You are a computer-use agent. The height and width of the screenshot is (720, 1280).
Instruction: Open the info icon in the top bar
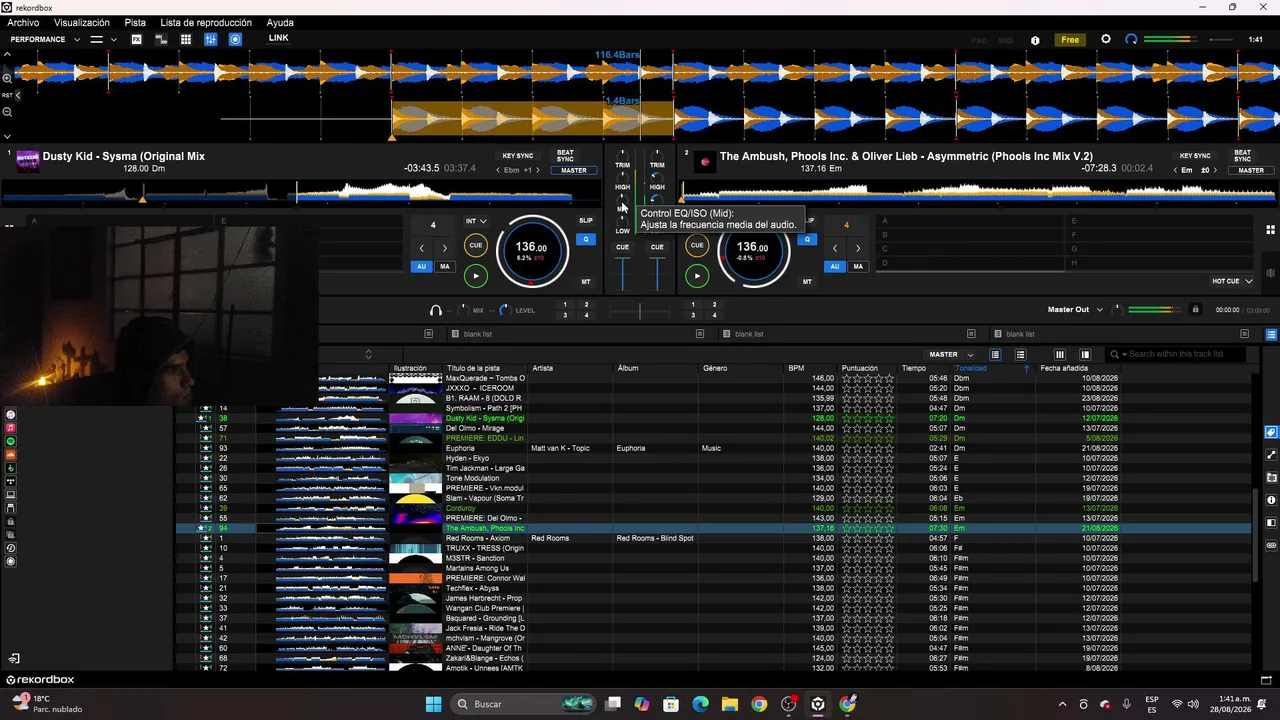coord(1035,40)
